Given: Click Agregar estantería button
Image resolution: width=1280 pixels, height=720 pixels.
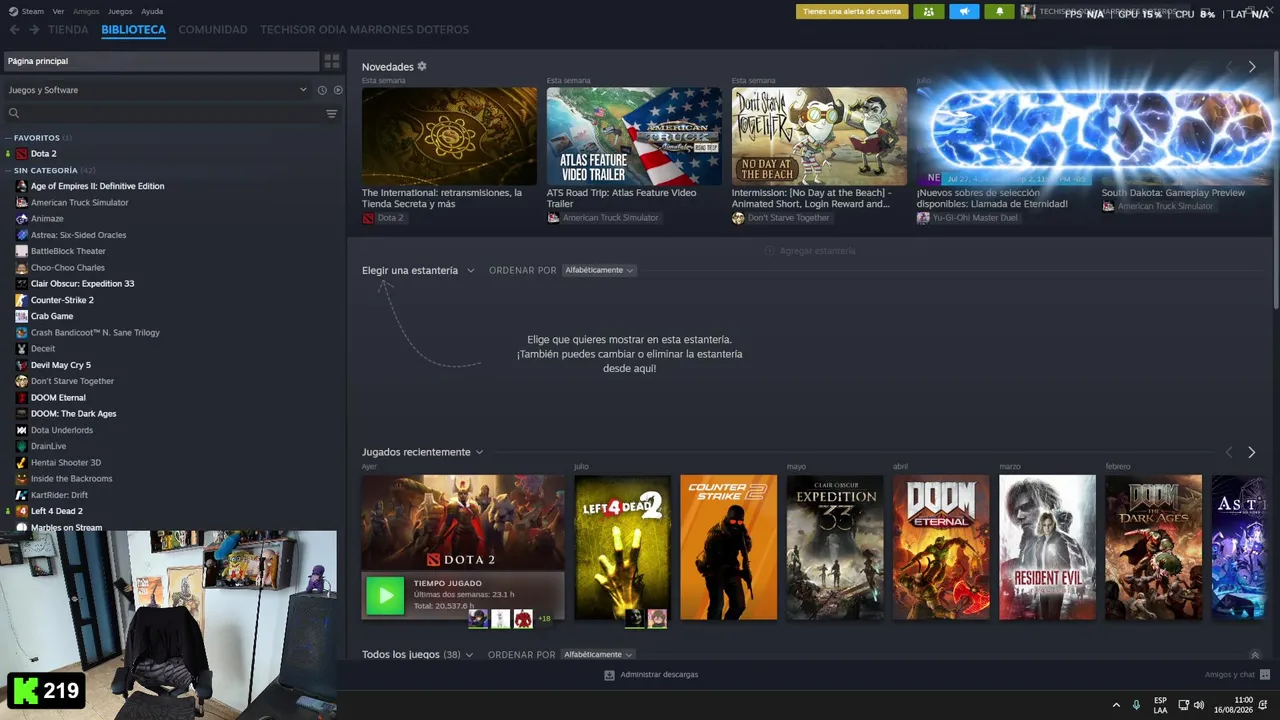Looking at the screenshot, I should [x=810, y=251].
